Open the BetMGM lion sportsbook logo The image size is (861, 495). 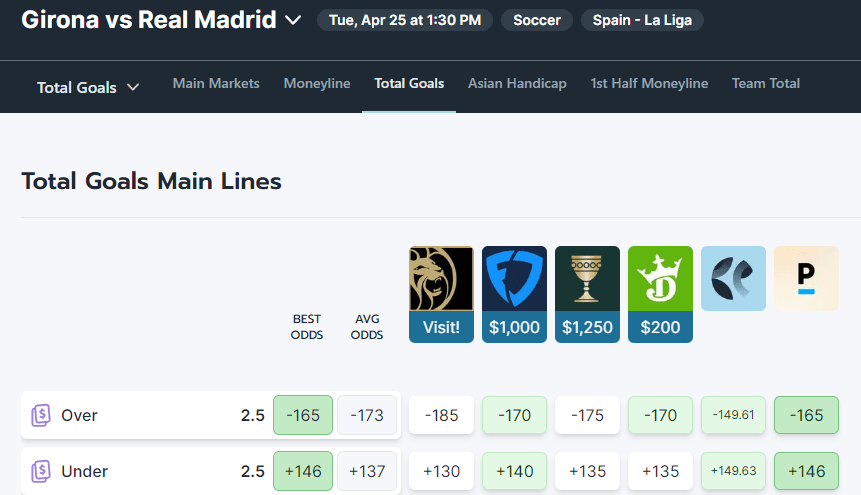pos(441,279)
